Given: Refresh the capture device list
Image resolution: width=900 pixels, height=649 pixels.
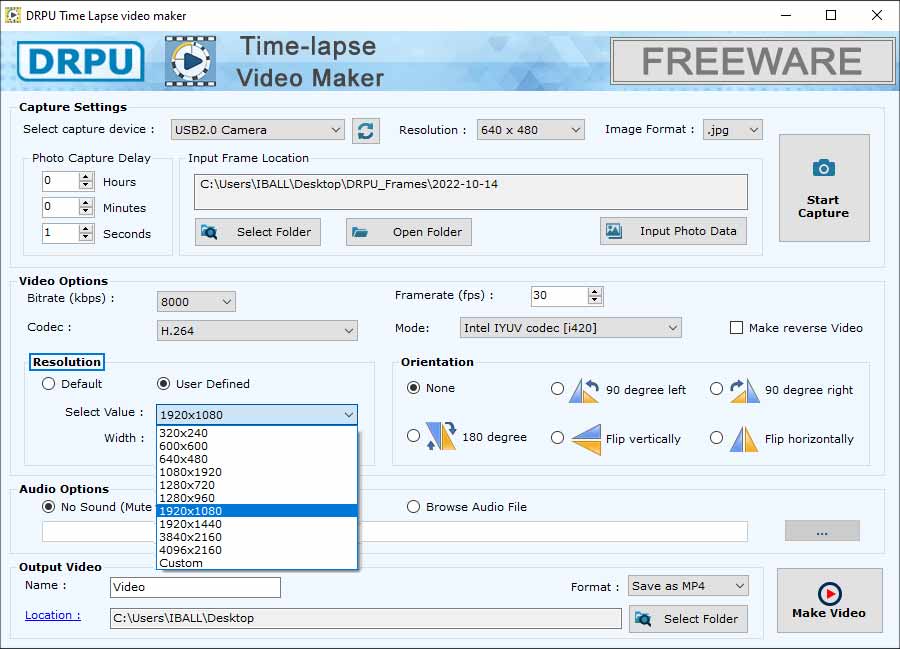Looking at the screenshot, I should point(366,131).
